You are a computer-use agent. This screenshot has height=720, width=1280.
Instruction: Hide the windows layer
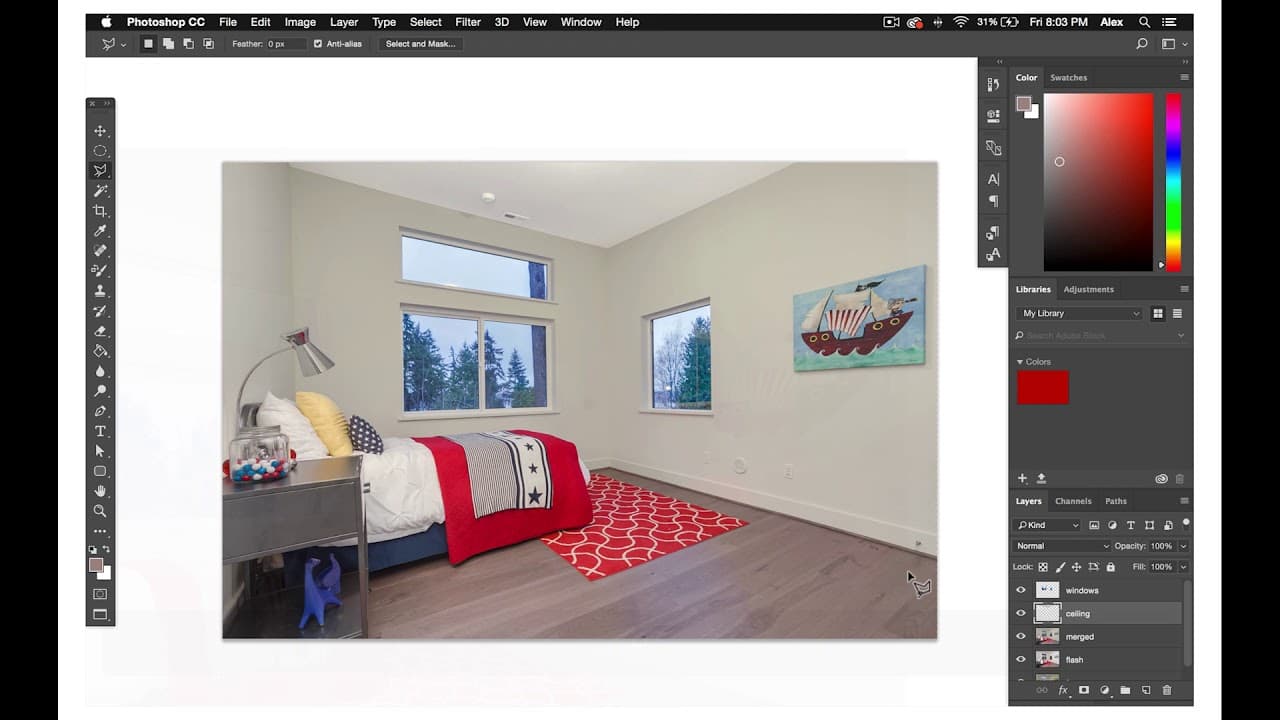(x=1021, y=590)
